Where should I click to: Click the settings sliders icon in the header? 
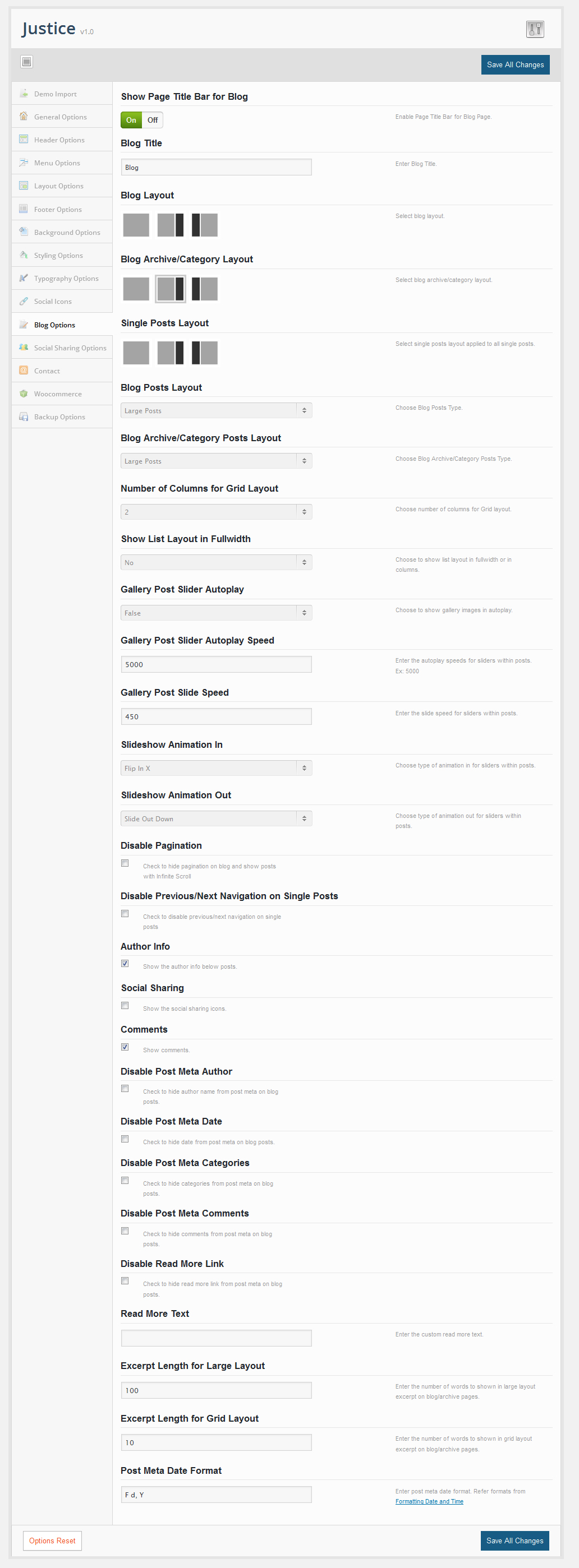(535, 29)
